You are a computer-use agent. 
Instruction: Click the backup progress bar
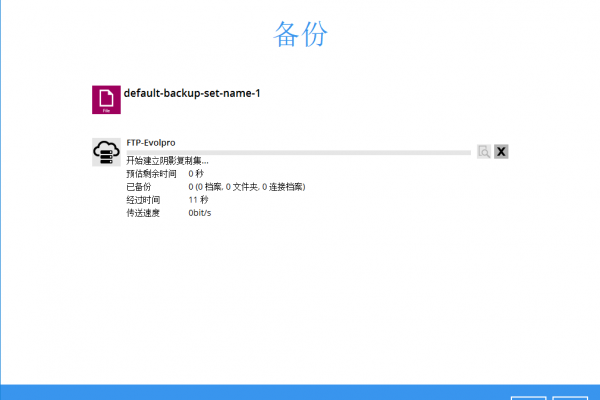(298, 153)
